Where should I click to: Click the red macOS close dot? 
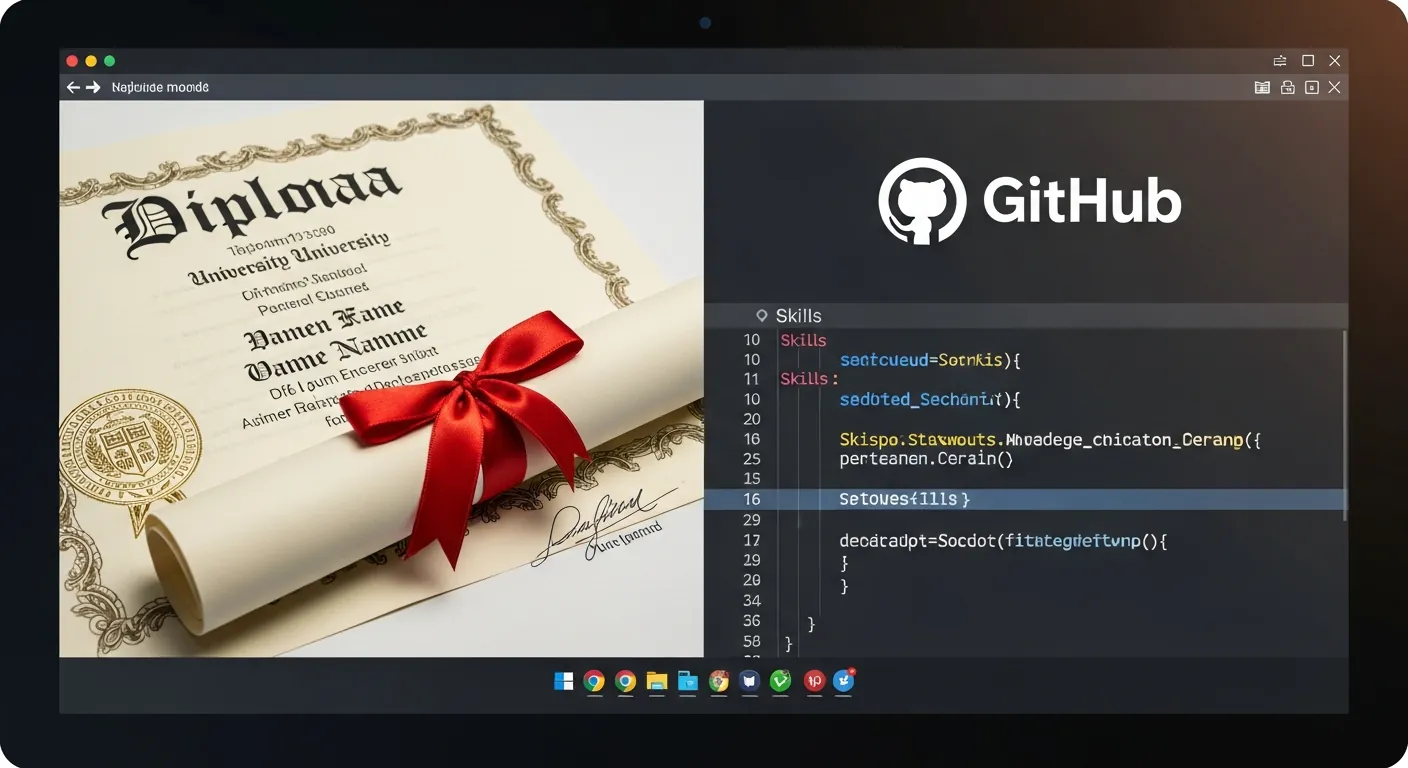(72, 61)
